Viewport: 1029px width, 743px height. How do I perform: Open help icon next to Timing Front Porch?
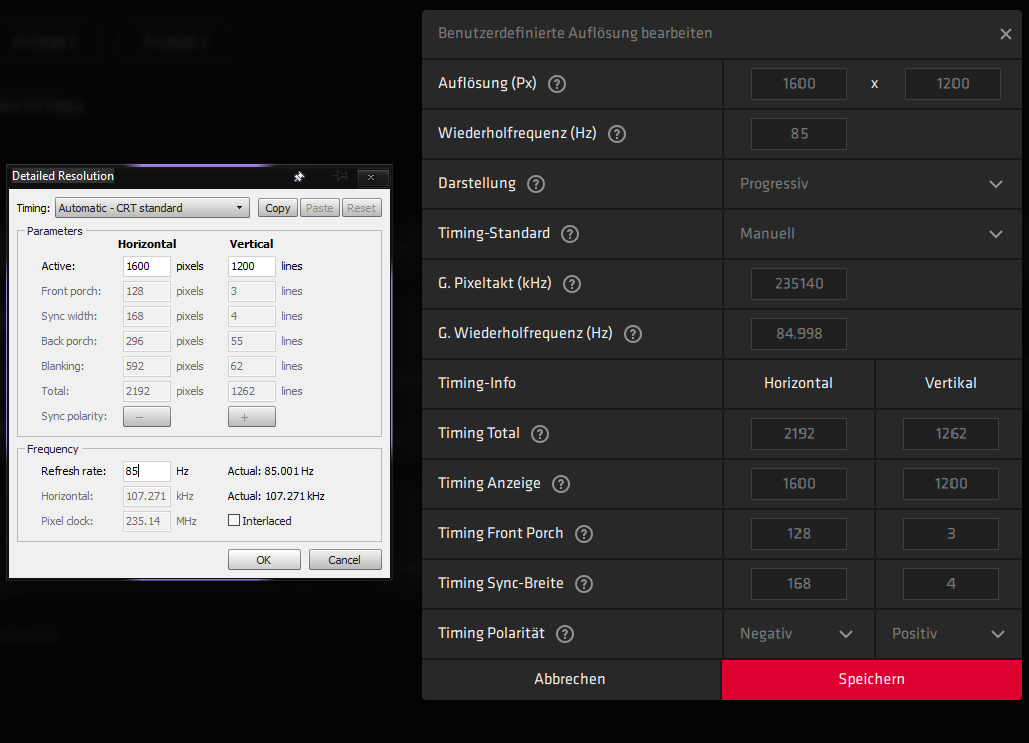[x=584, y=534]
